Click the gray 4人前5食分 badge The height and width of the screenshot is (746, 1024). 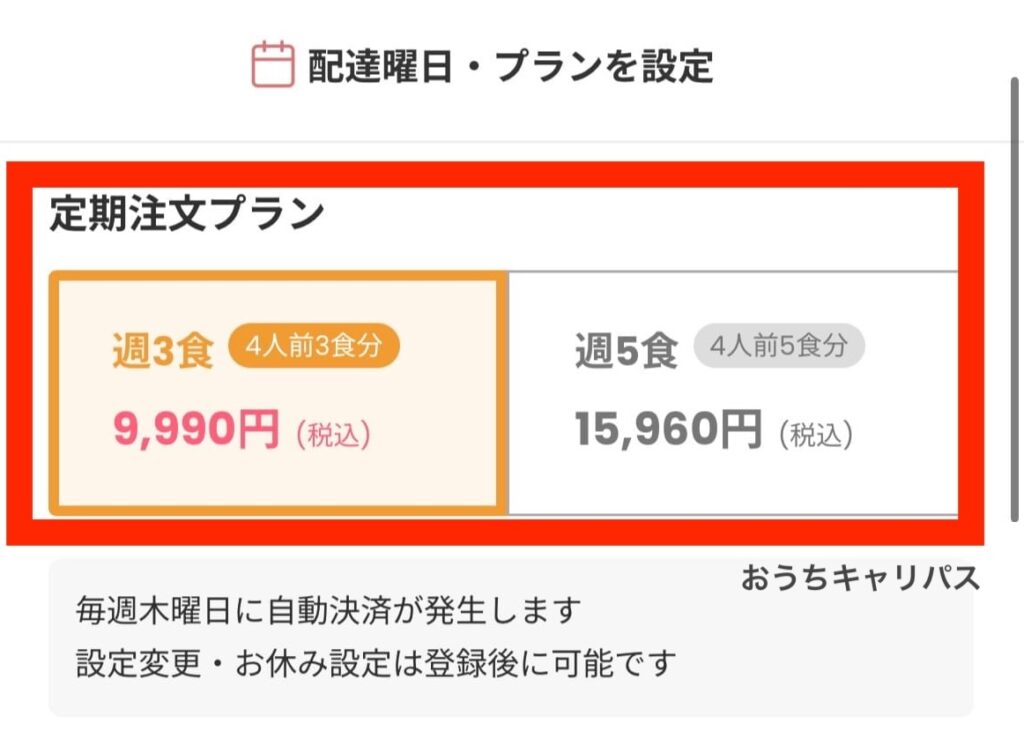tap(779, 347)
